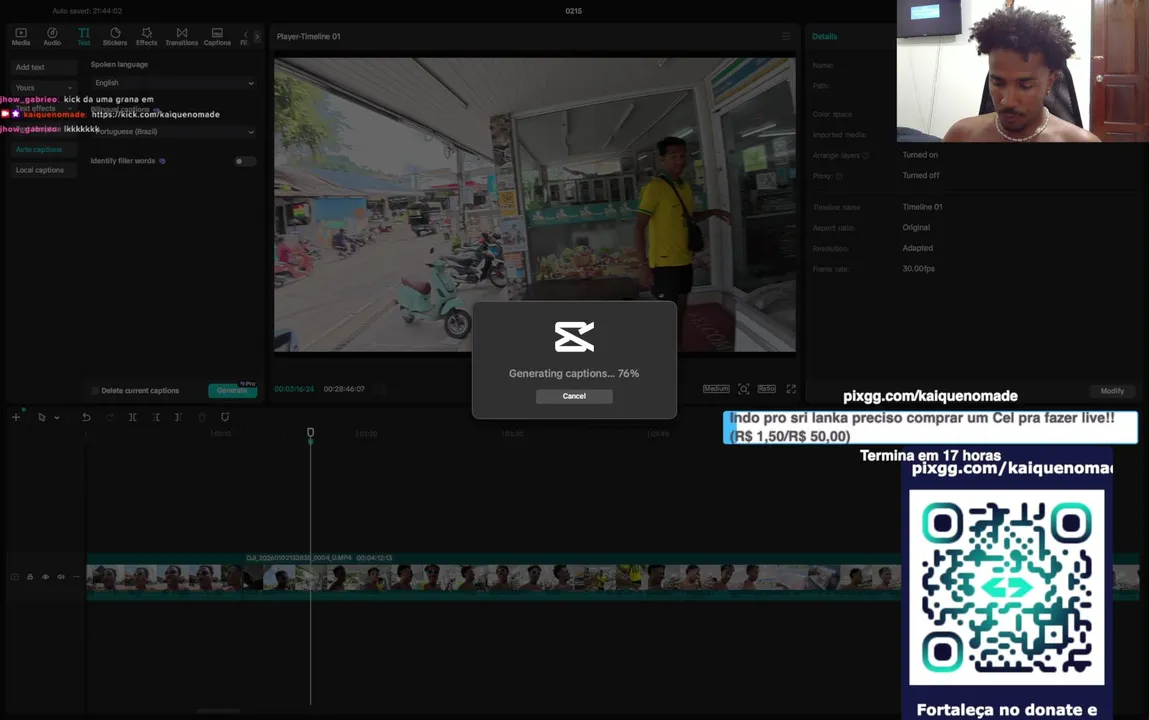Image resolution: width=1149 pixels, height=720 pixels.
Task: Click kick.com/kaiquenomade chat link
Action: (155, 114)
